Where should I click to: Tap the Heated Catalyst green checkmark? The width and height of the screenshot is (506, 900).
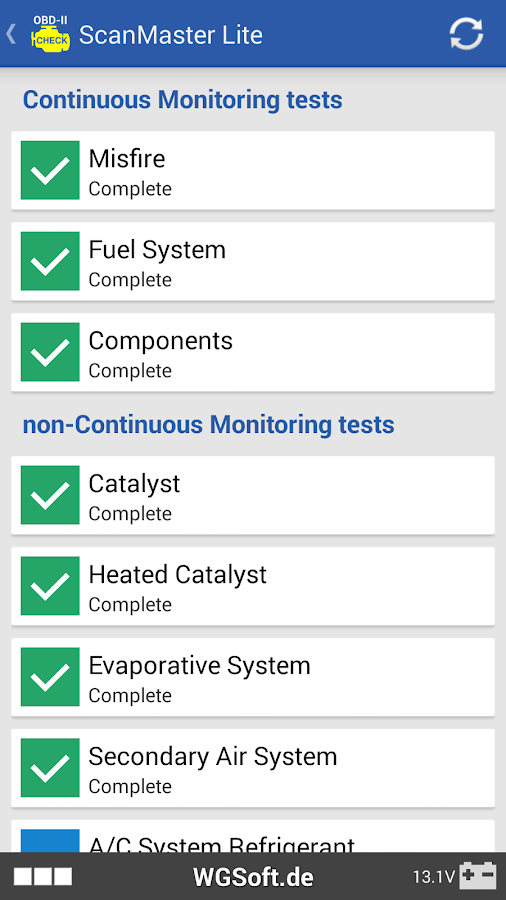tap(50, 586)
